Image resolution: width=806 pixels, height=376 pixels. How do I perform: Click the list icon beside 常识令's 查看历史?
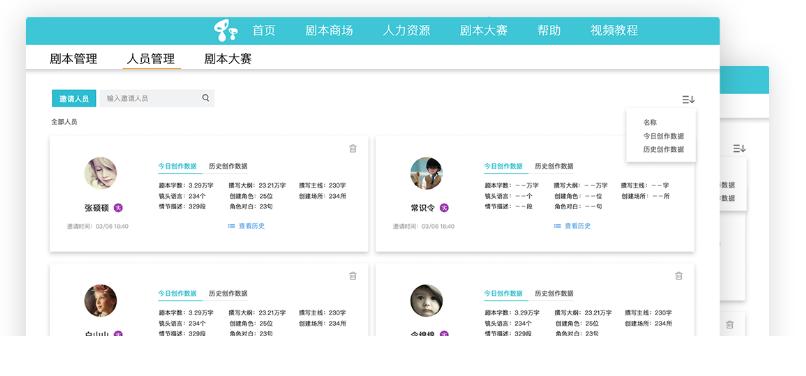point(557,226)
